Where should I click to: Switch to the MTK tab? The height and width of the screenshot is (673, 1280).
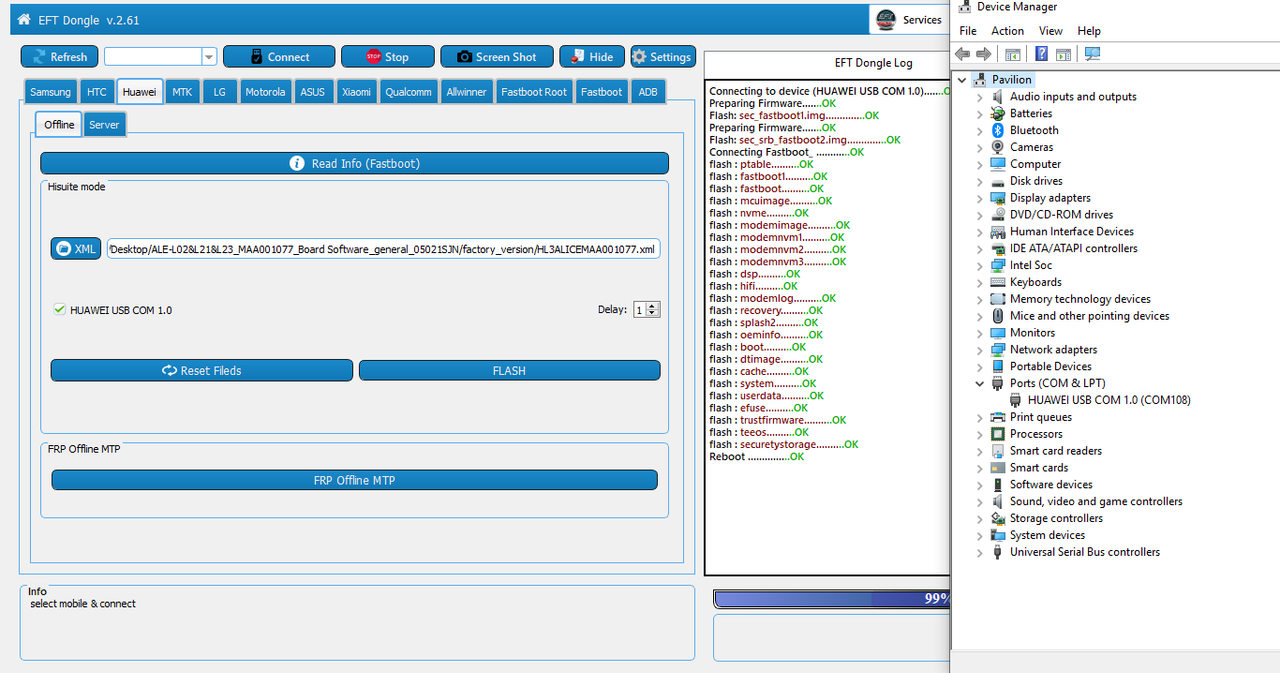coord(182,92)
